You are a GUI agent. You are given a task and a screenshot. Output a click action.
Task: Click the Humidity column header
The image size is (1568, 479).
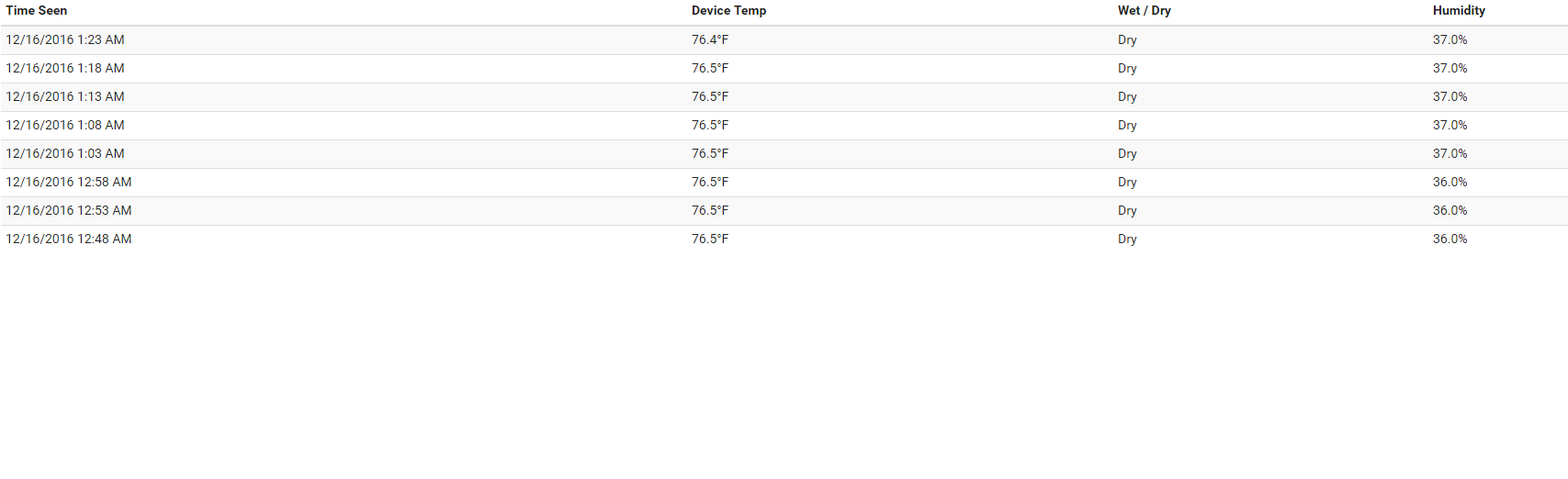coord(1459,11)
